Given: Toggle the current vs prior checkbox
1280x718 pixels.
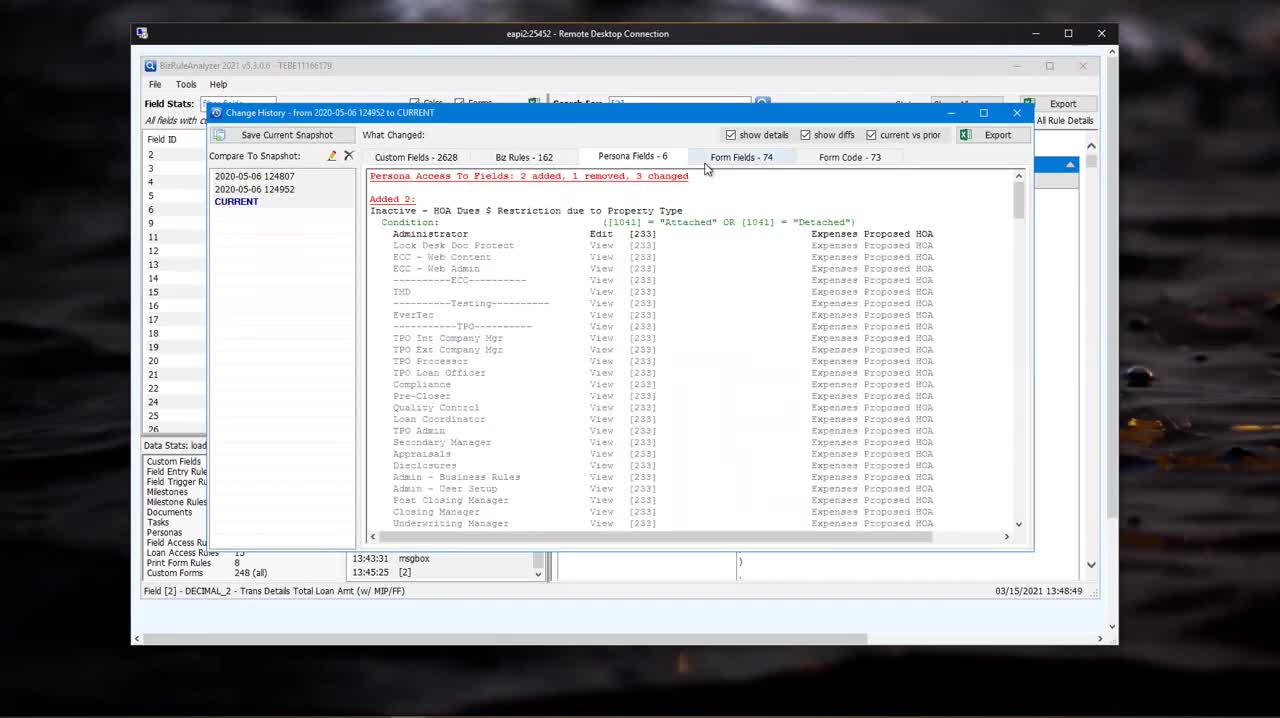Looking at the screenshot, I should tap(871, 135).
